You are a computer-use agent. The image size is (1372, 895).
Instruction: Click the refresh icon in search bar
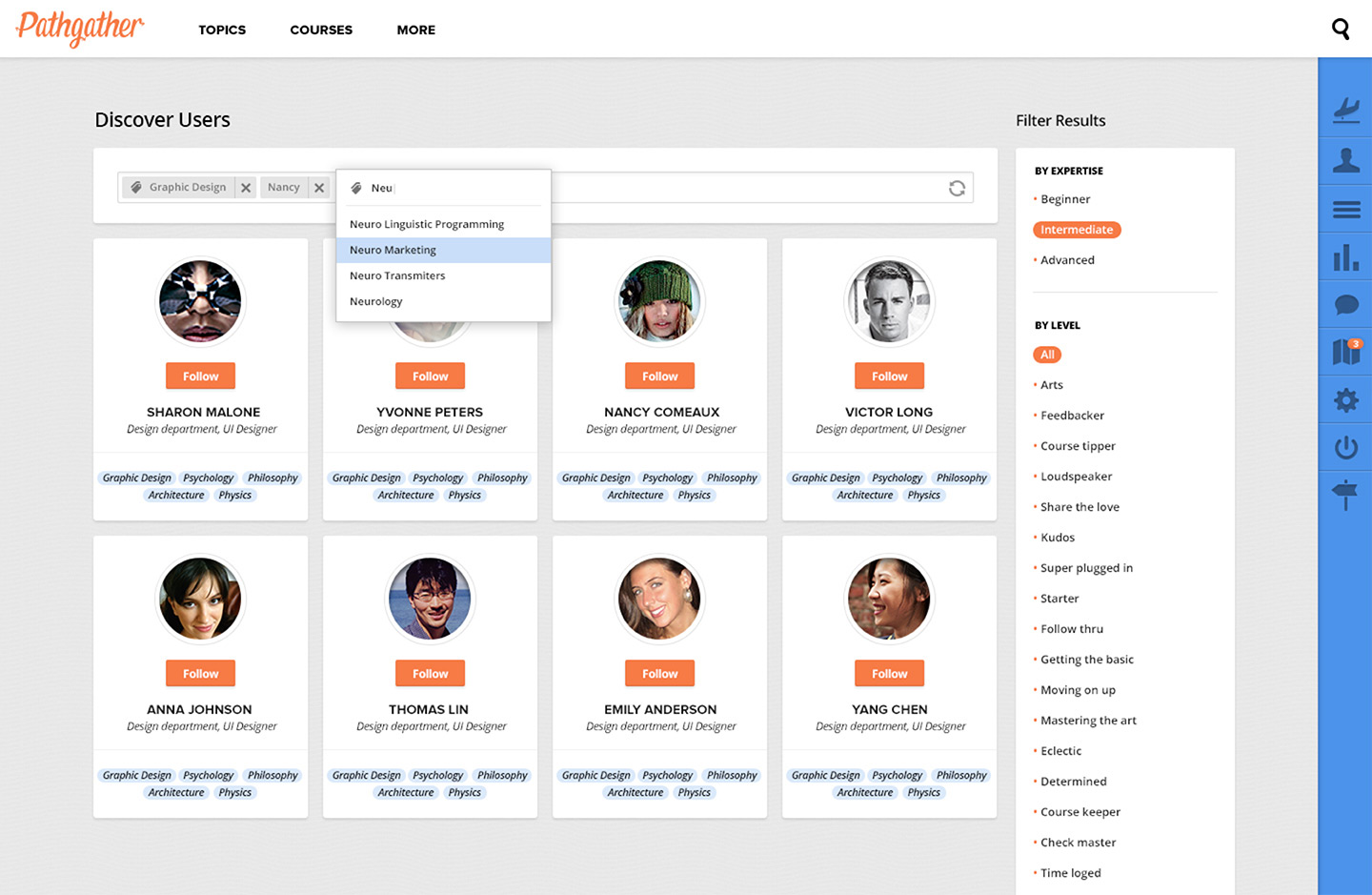(957, 189)
